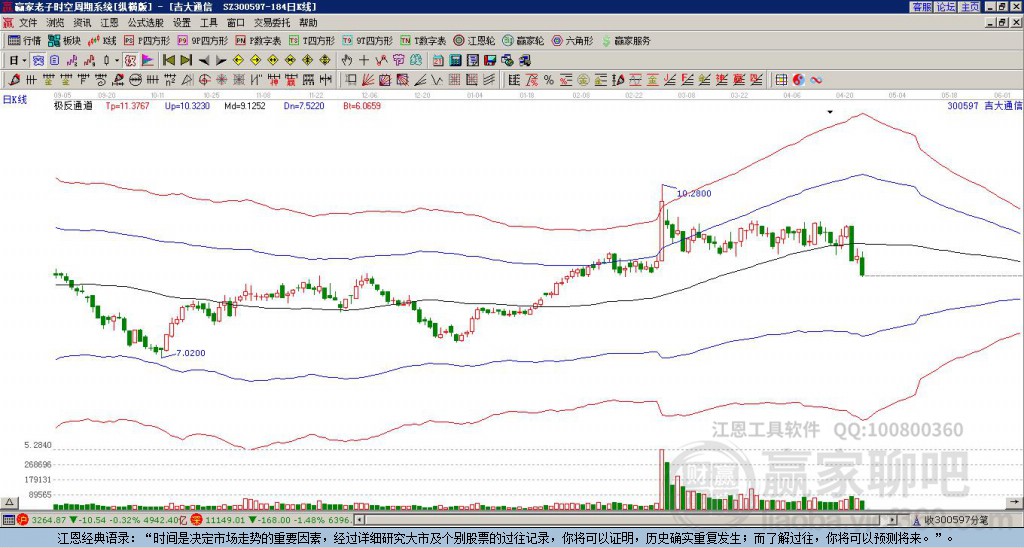
Task: Open the 9T四方形 tool
Action: tap(368, 40)
